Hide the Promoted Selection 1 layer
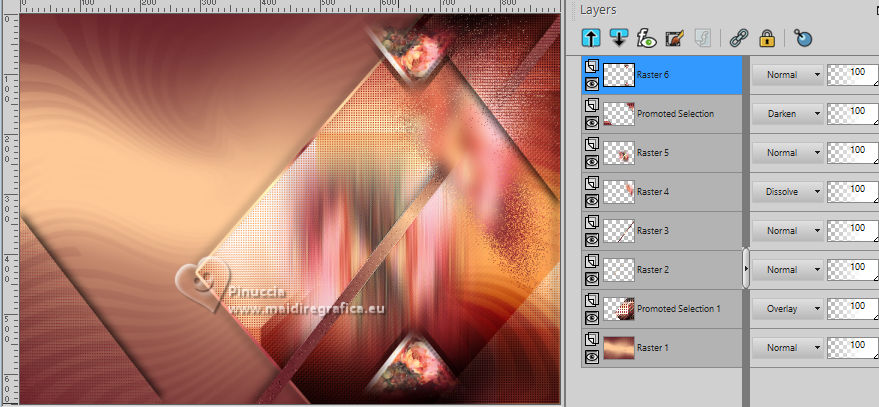This screenshot has width=879, height=407. point(592,317)
